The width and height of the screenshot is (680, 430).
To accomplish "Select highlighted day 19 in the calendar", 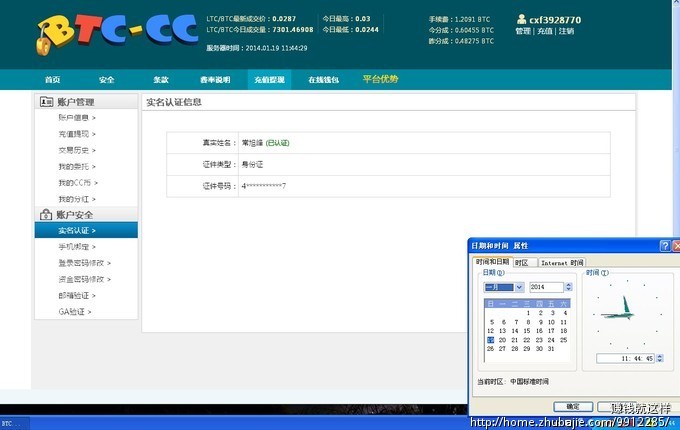I will coord(490,340).
